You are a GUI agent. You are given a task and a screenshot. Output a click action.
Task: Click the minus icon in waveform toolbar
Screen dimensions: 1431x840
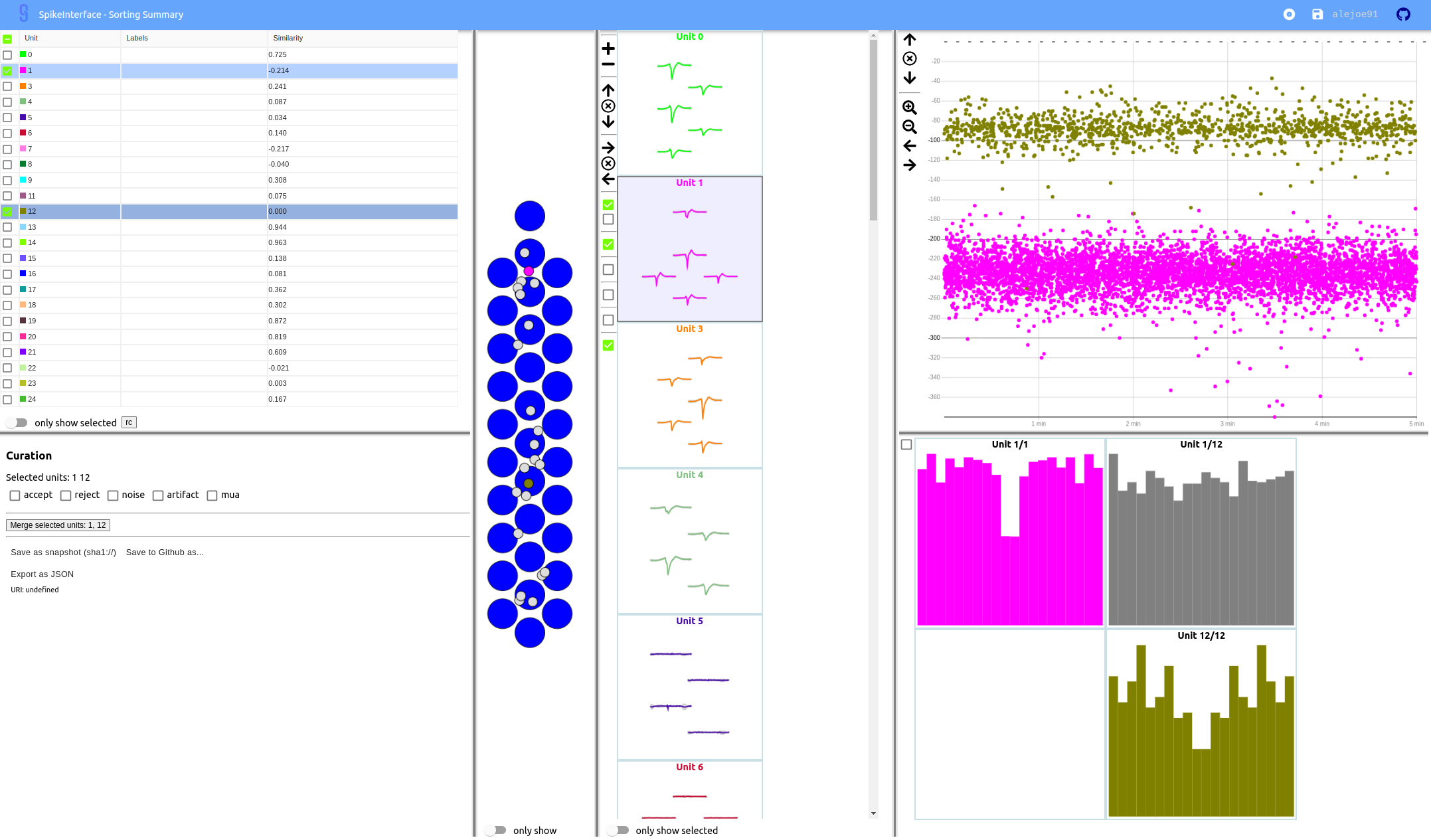[608, 64]
